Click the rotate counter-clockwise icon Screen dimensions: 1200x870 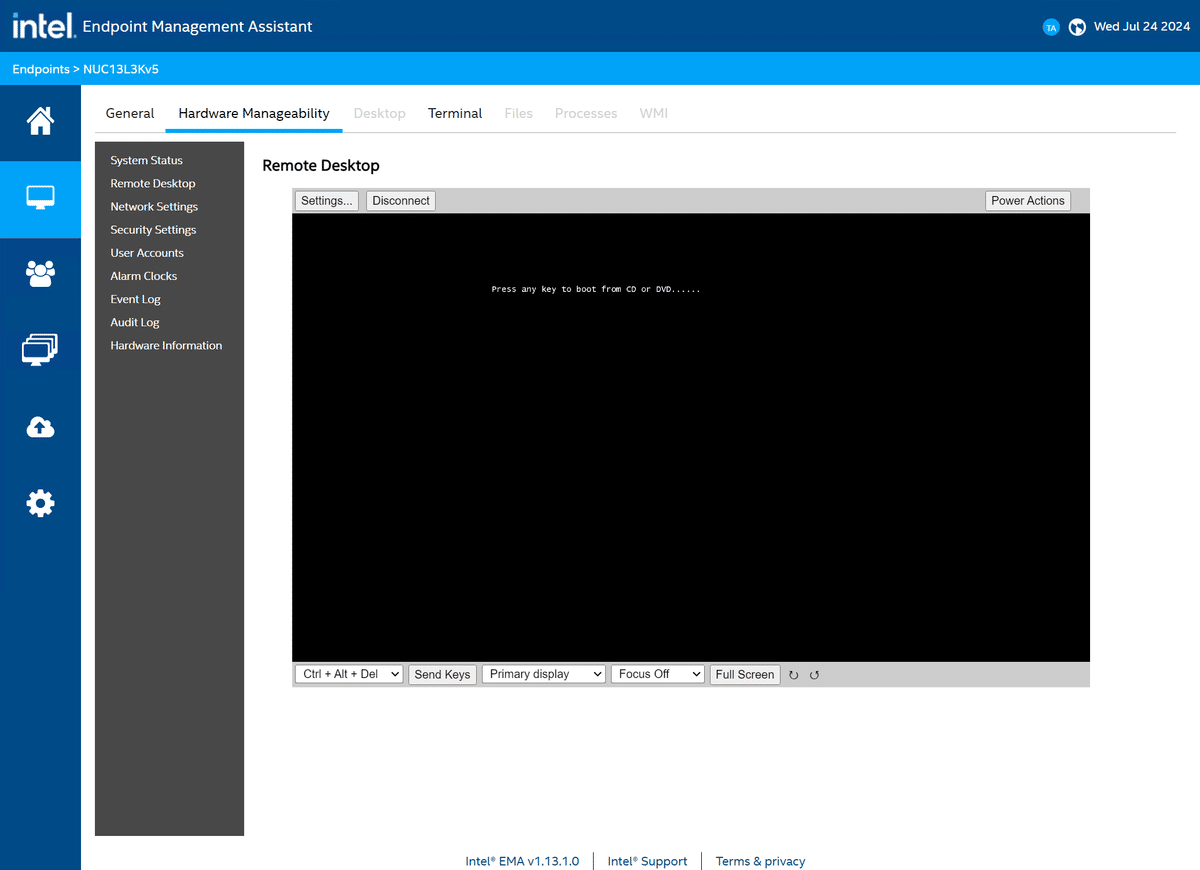(814, 675)
